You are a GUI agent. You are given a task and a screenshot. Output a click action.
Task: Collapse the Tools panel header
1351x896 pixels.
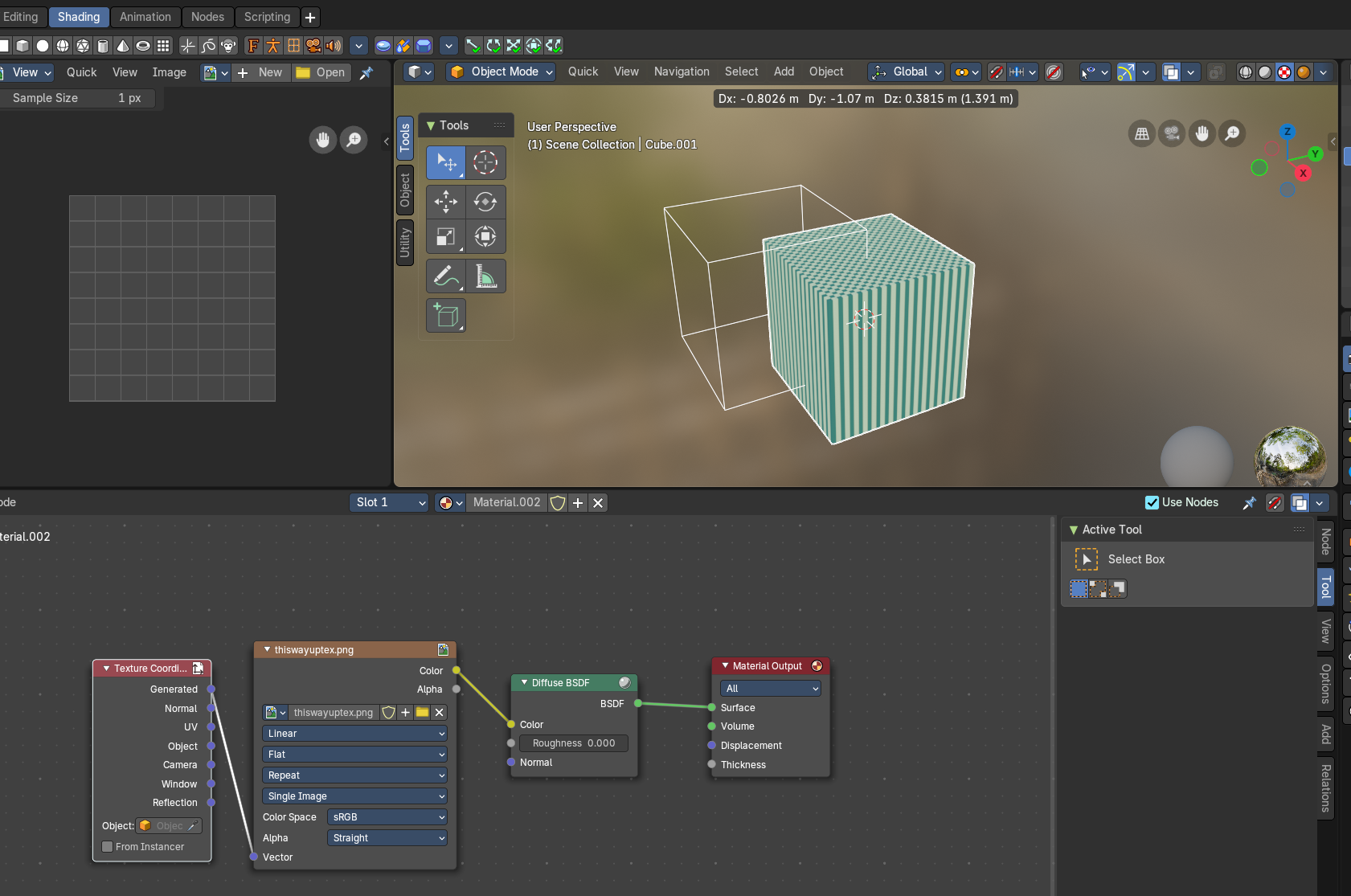431,126
